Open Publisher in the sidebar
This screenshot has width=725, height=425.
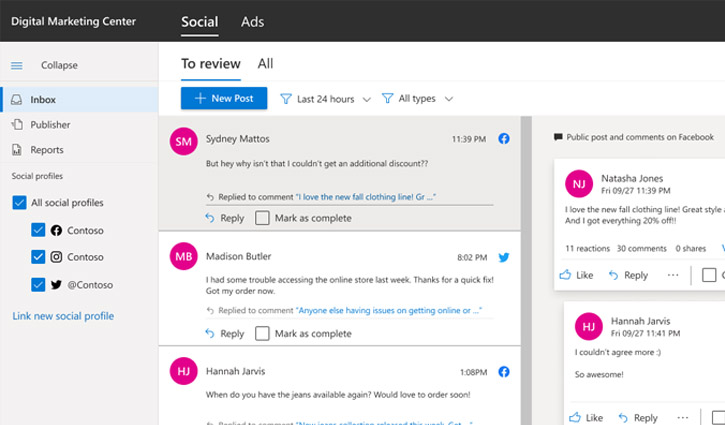50,125
